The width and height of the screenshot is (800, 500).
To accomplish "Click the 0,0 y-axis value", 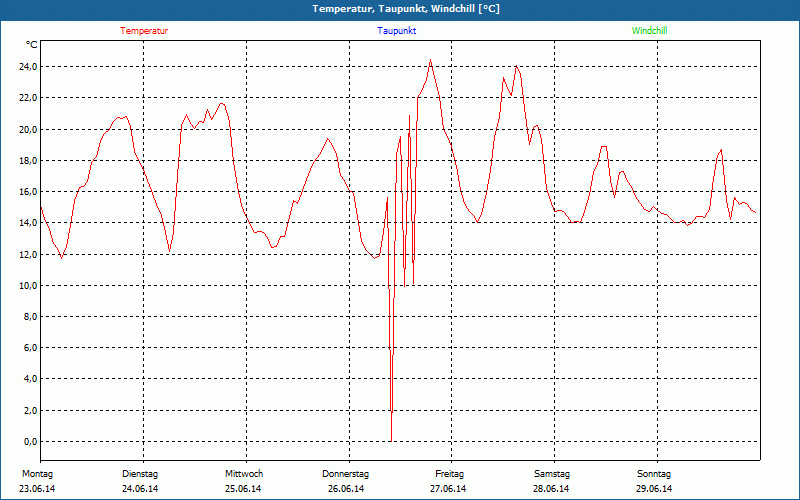I will coord(33,442).
